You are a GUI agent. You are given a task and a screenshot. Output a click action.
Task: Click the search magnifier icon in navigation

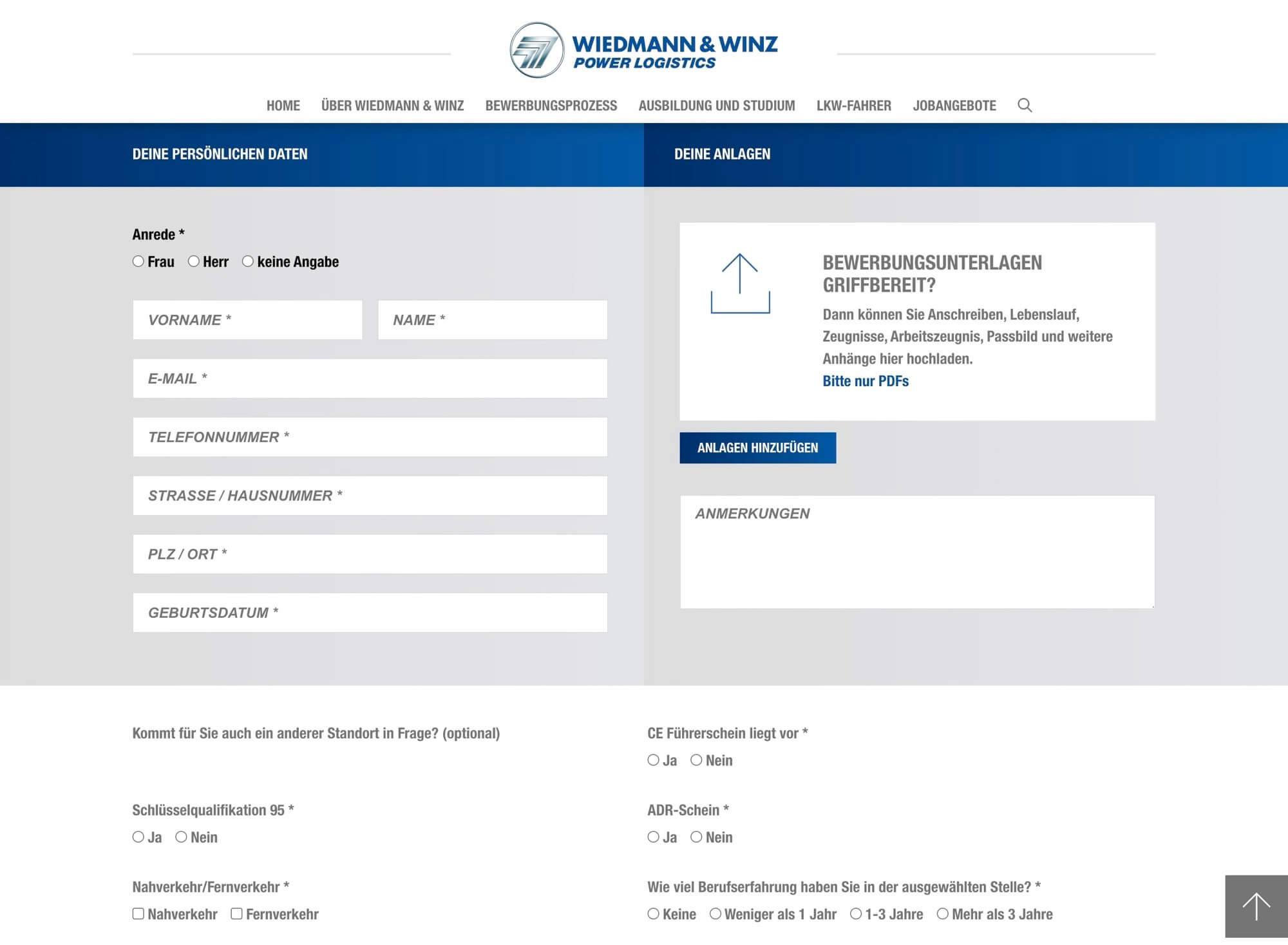click(x=1025, y=105)
